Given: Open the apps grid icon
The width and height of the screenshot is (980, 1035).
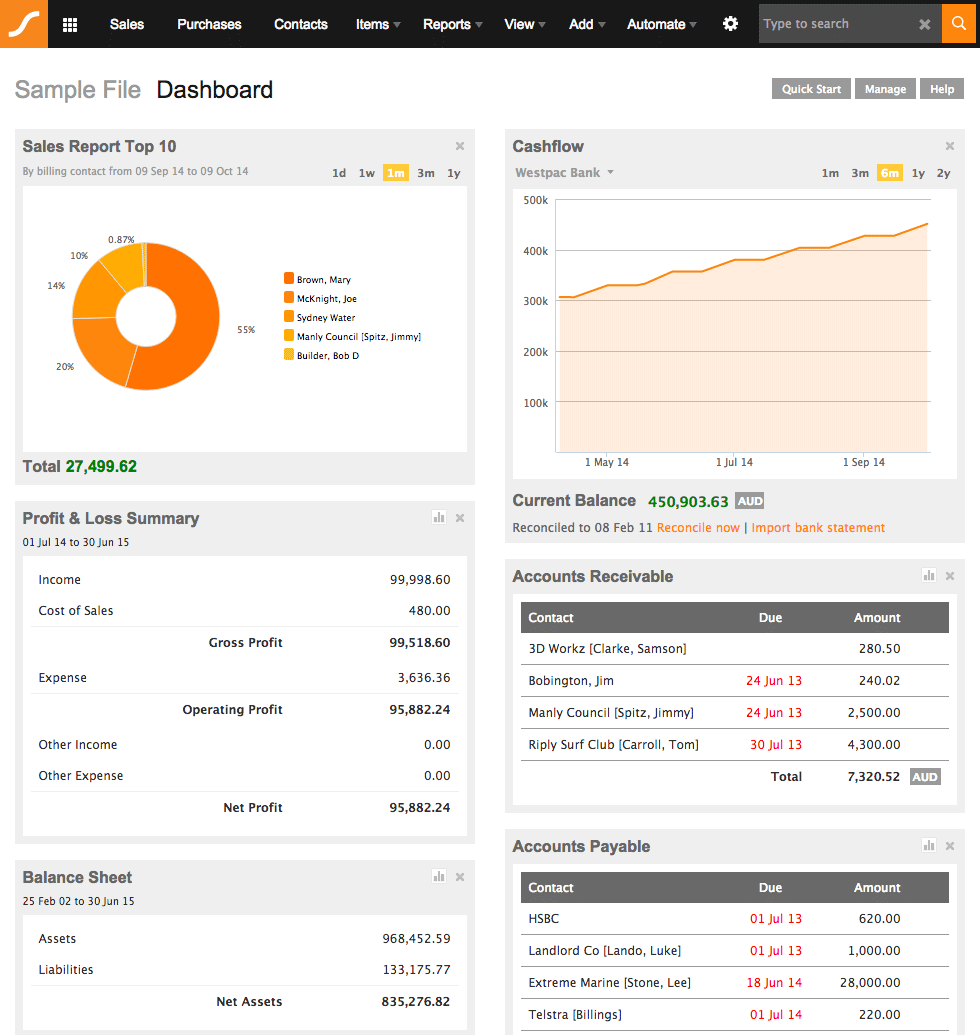Looking at the screenshot, I should (x=70, y=24).
